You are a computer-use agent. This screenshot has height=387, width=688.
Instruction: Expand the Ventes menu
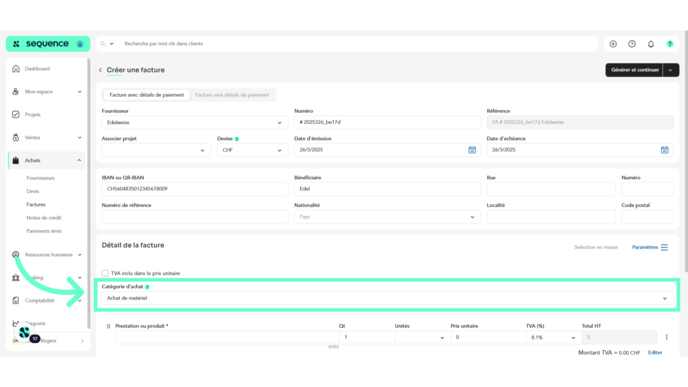click(x=79, y=138)
